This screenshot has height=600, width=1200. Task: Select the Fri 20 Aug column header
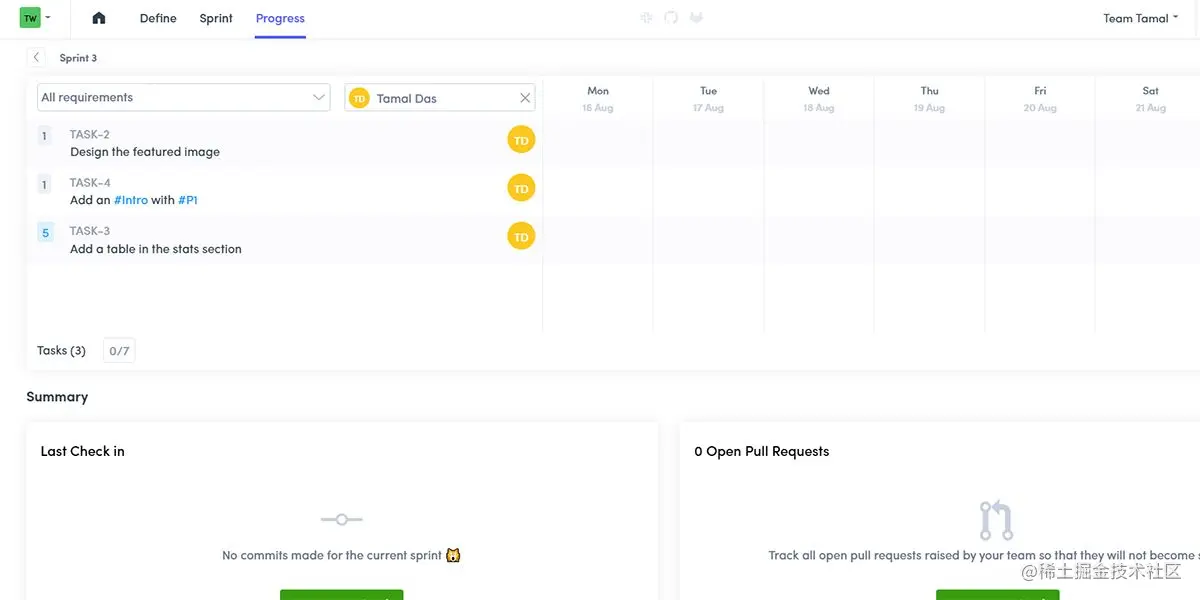coord(1040,99)
